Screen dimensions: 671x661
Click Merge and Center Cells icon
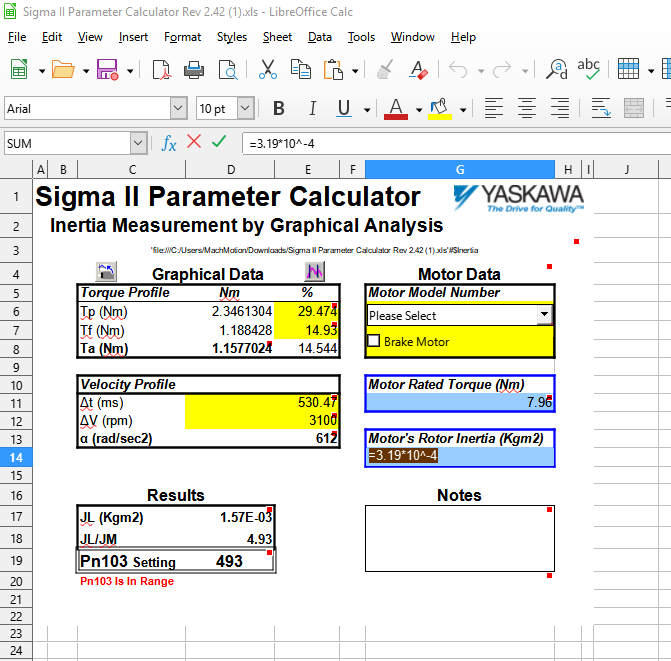click(x=634, y=108)
